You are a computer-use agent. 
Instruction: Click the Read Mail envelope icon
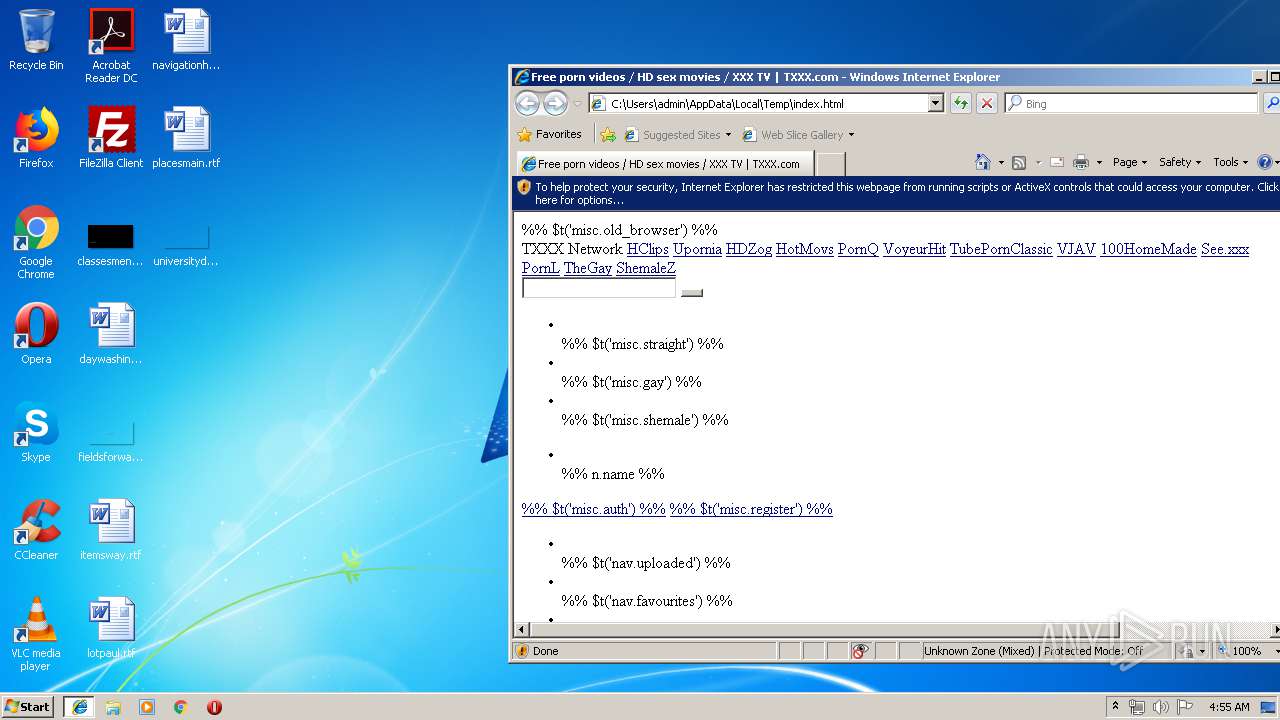(1056, 162)
